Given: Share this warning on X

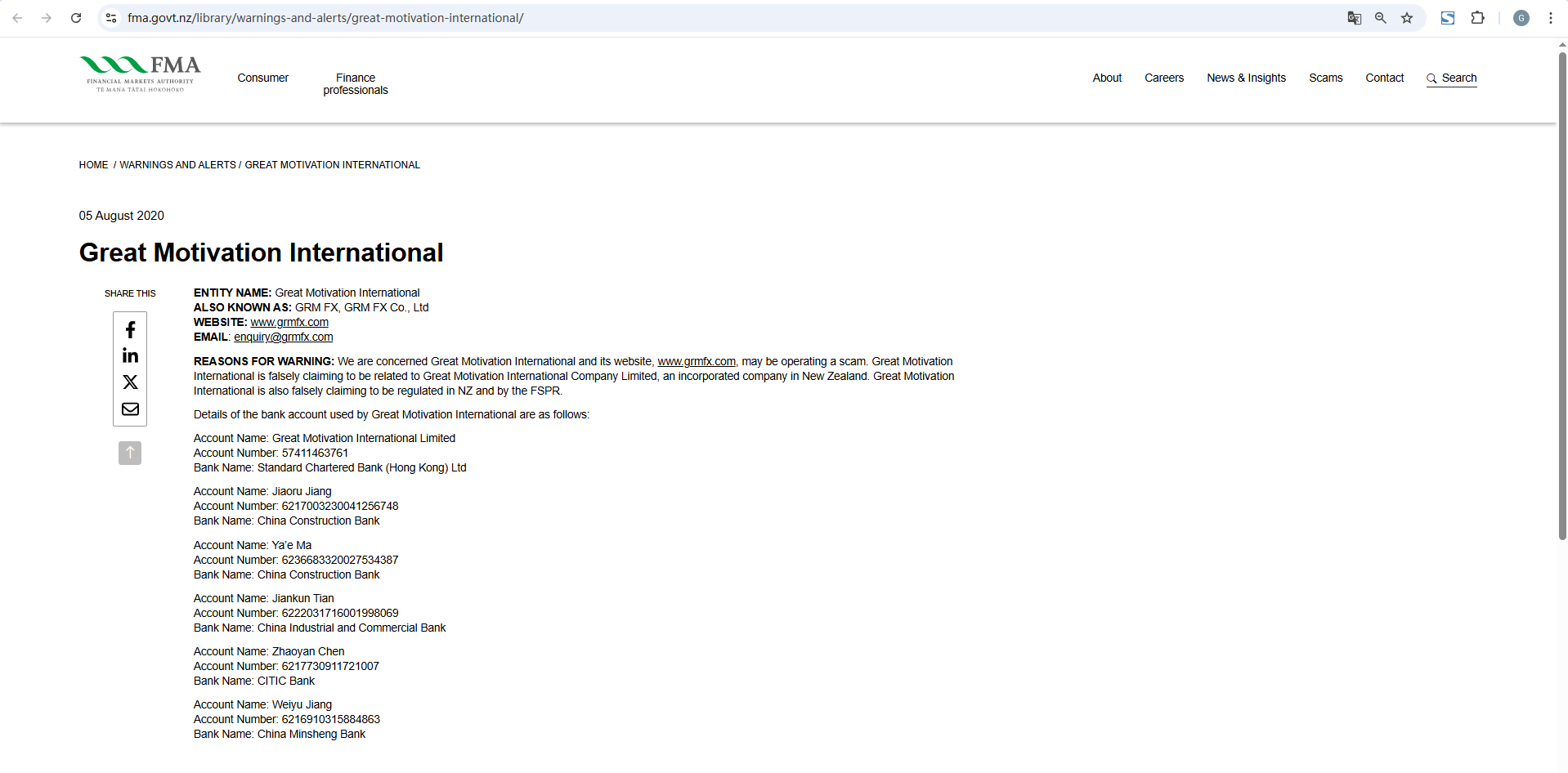Looking at the screenshot, I should 130,382.
